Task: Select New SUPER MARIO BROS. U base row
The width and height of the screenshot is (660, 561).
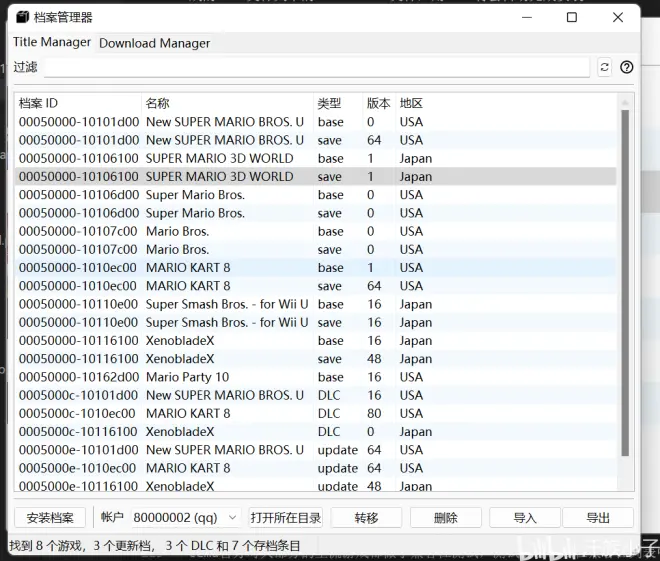Action: pos(316,122)
